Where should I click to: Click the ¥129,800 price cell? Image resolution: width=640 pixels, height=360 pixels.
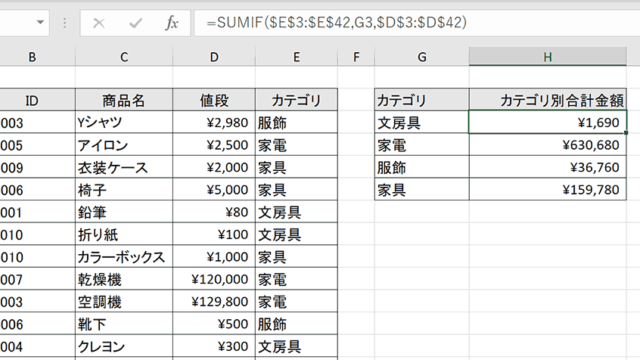coord(214,302)
